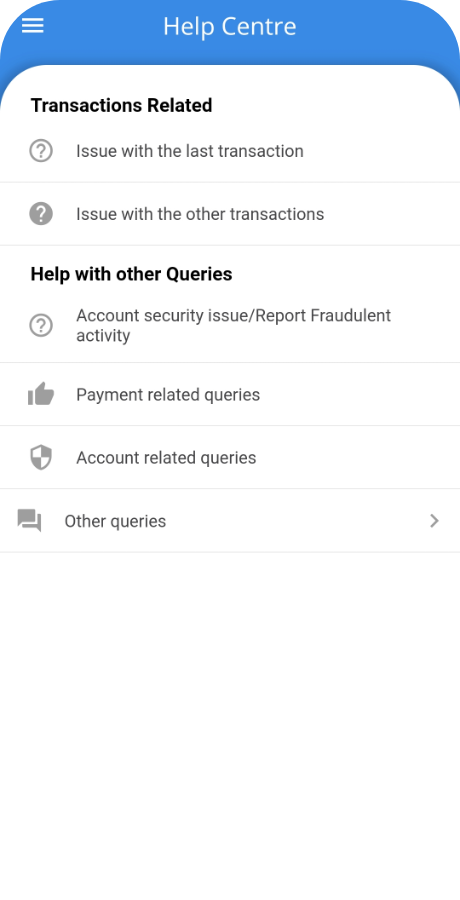This screenshot has width=460, height=900.
Task: Open Issue with the last transaction
Action: (x=230, y=151)
